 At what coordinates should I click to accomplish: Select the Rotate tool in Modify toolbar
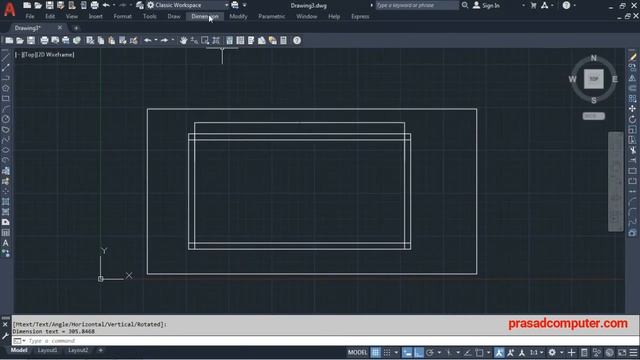click(632, 119)
